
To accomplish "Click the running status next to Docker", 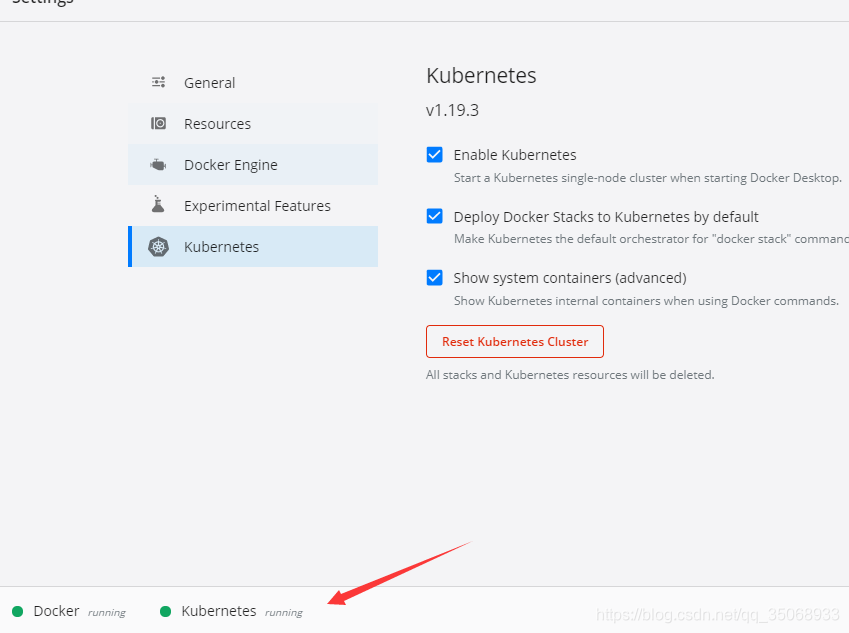I will pyautogui.click(x=107, y=612).
